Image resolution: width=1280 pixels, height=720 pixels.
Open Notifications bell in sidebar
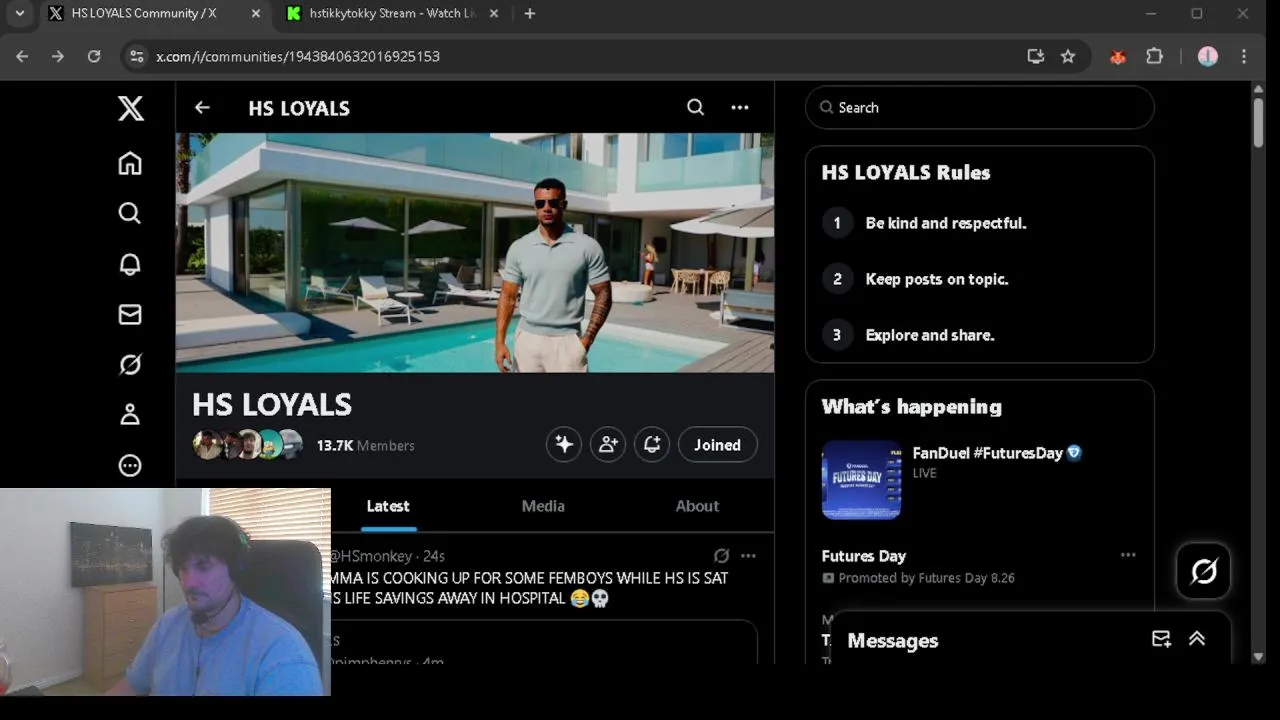point(130,264)
